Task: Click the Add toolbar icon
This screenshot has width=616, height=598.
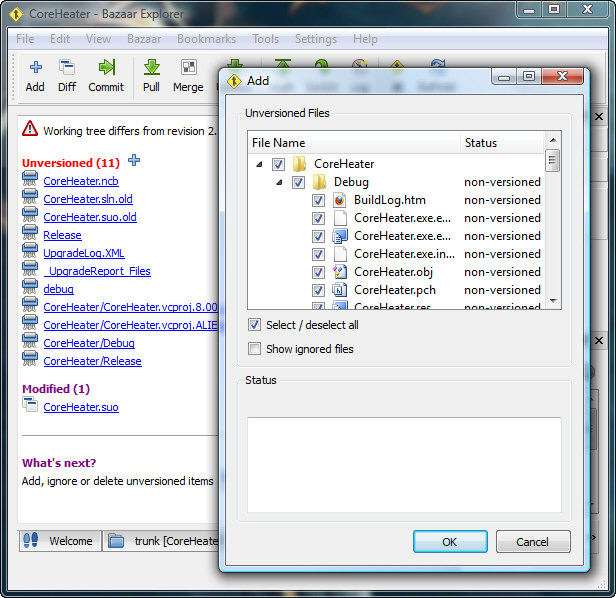Action: tap(35, 69)
